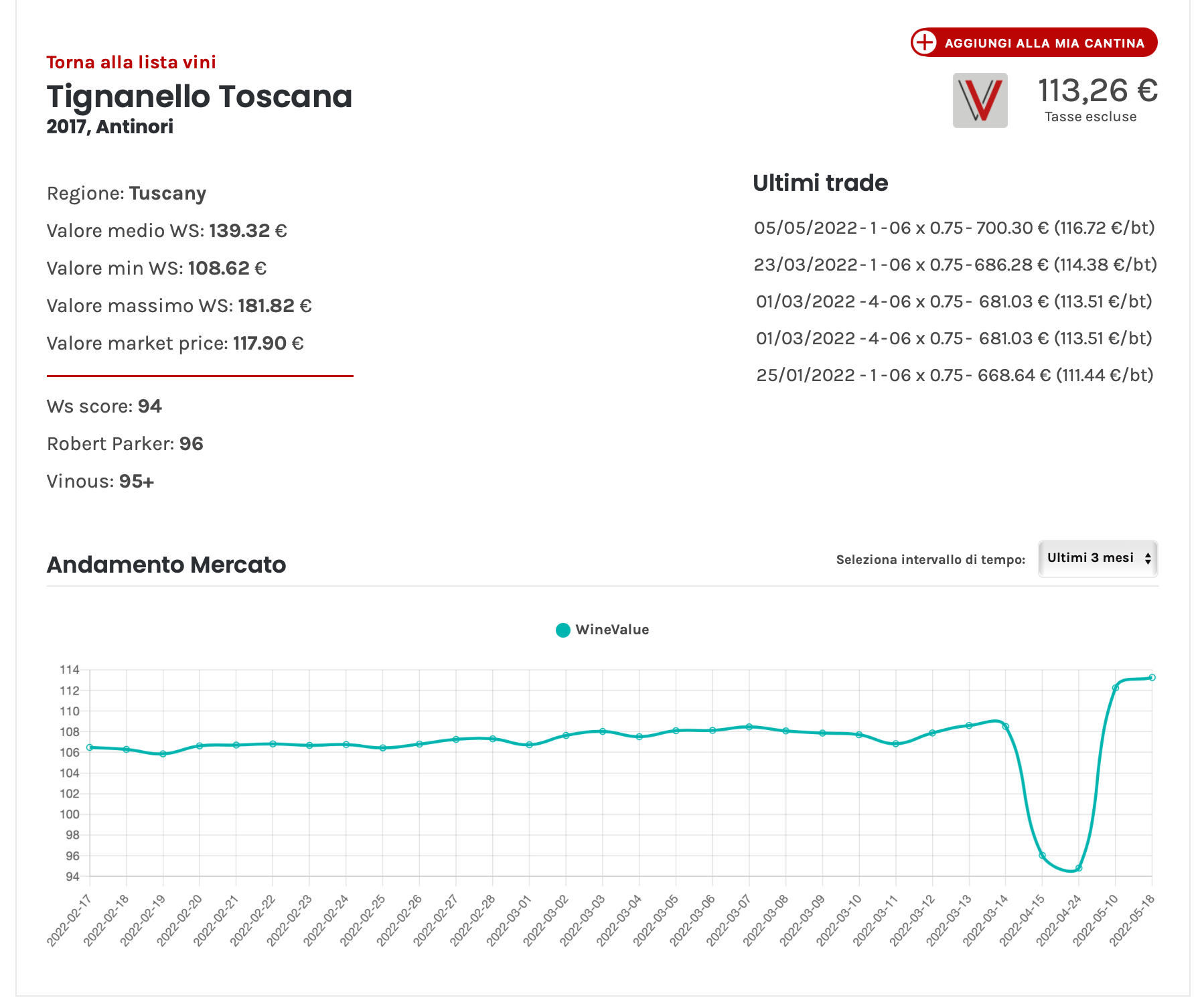Click the Tasse escluse label
The width and height of the screenshot is (1204, 1002).
point(1091,117)
